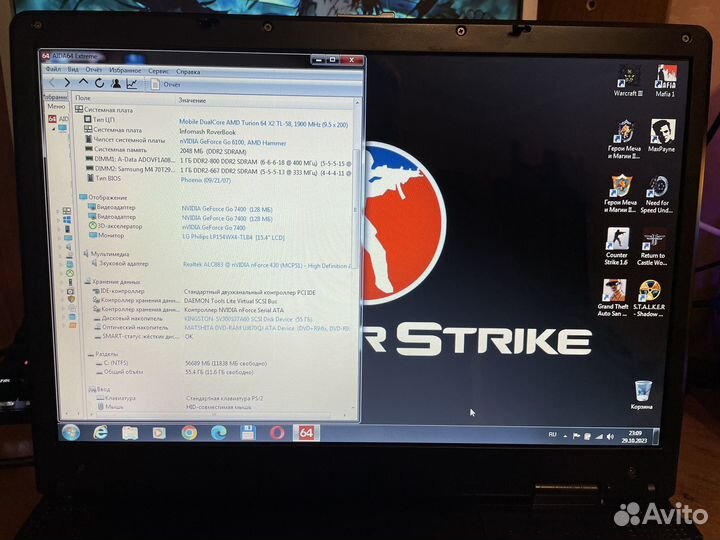
Task: Open the Need for Speed Underground shortcut
Action: click(657, 194)
